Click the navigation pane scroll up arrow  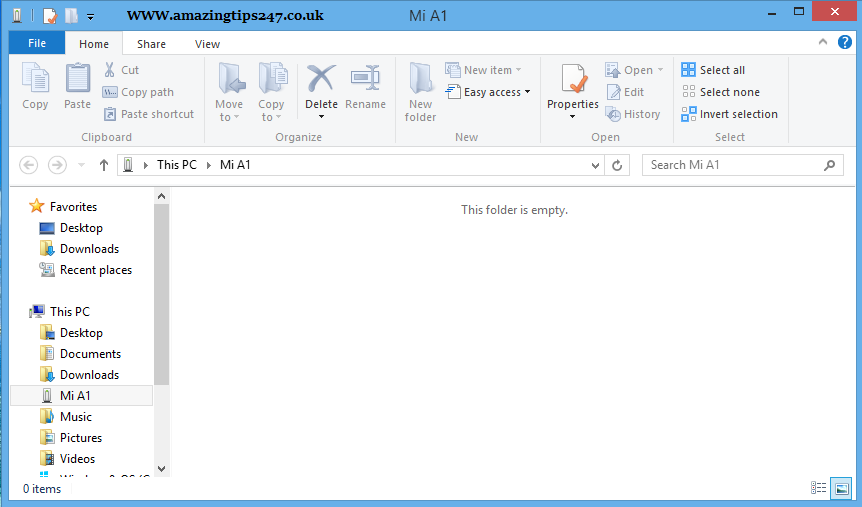point(161,196)
